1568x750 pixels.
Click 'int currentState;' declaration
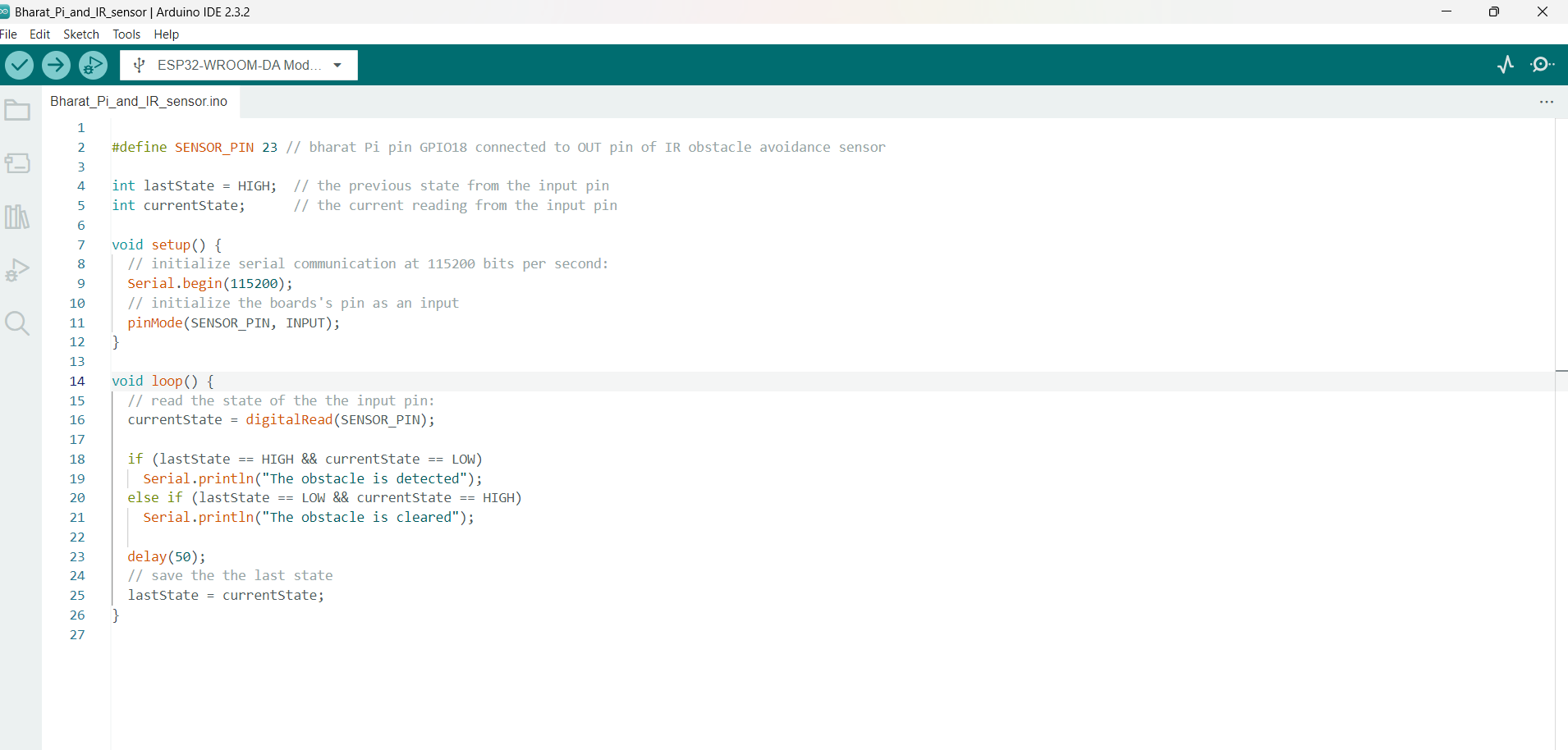pyautogui.click(x=179, y=206)
